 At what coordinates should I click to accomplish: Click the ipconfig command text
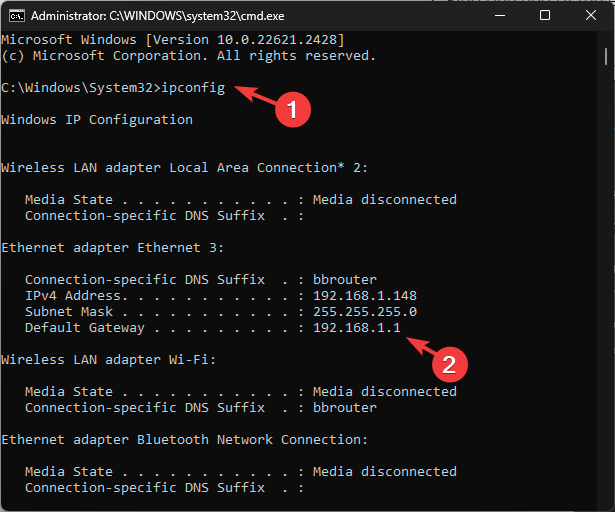point(193,87)
